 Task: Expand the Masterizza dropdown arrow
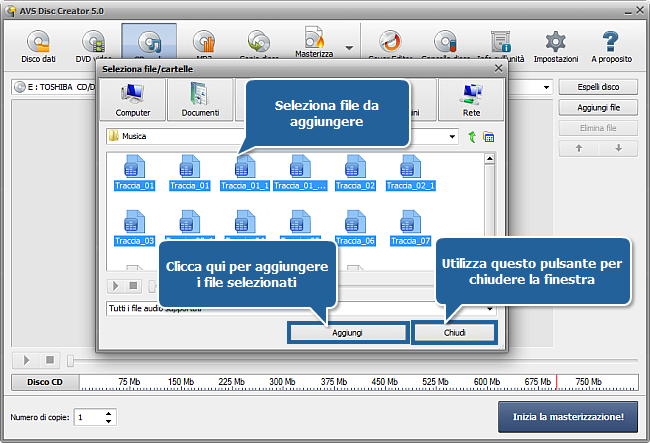coord(349,47)
